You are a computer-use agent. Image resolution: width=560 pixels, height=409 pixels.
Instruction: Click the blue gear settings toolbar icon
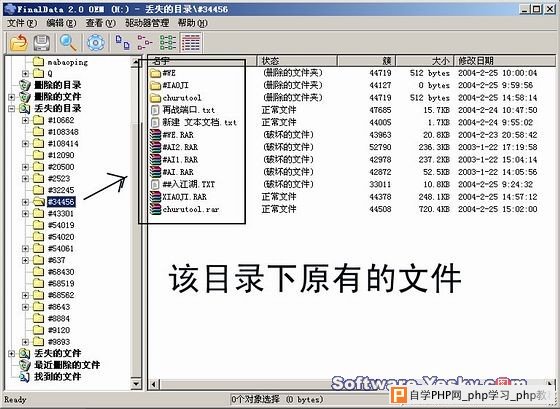[x=96, y=42]
